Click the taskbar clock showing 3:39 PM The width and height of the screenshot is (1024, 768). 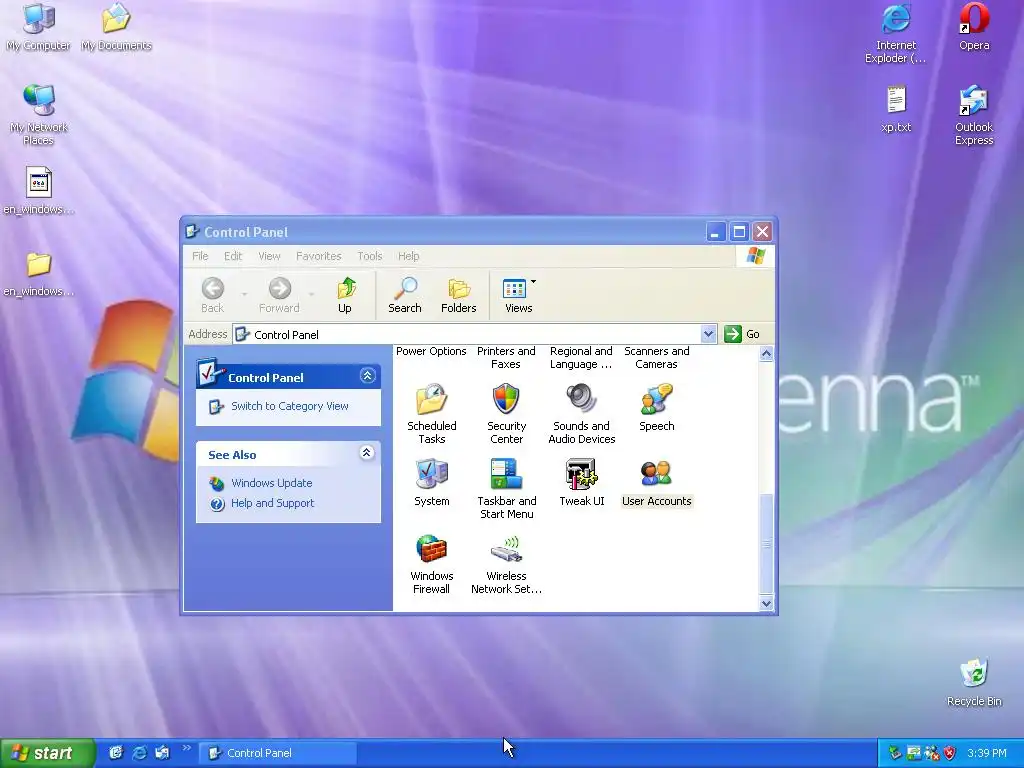coord(987,753)
